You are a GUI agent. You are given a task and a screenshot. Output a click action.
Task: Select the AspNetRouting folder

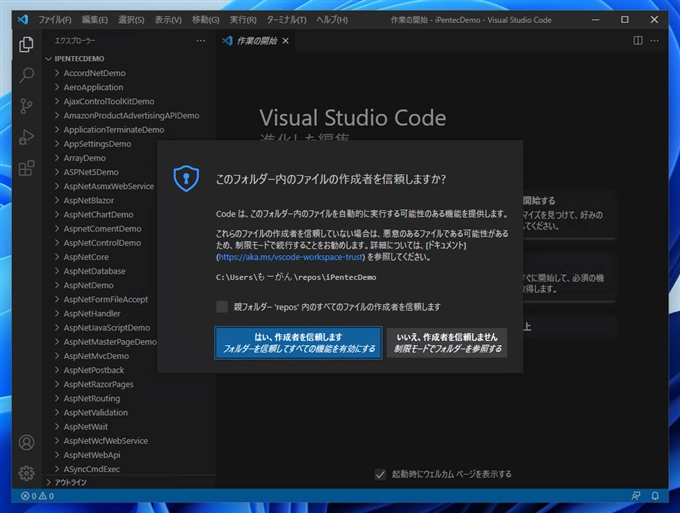click(92, 399)
